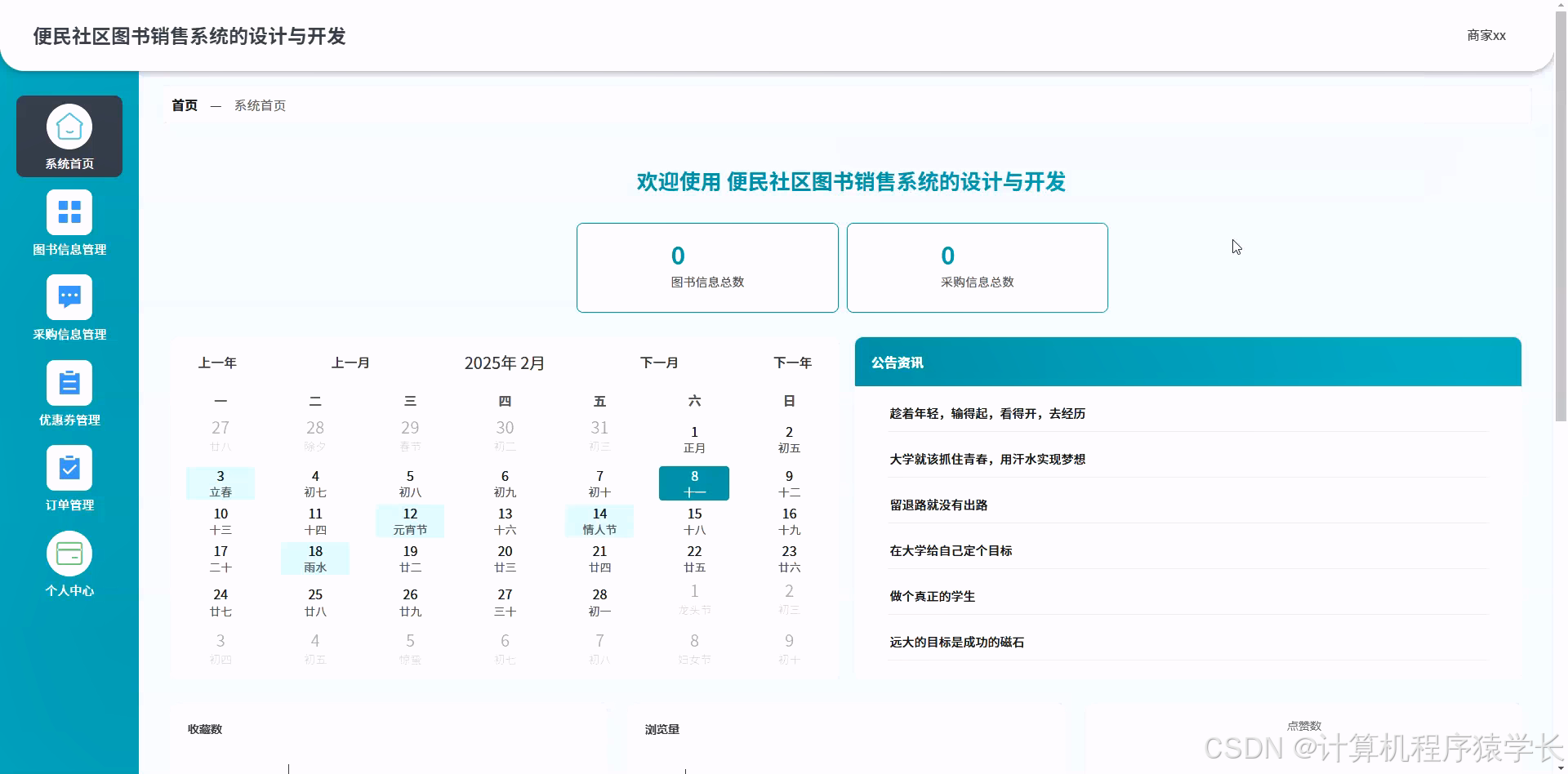
Task: Open notice 做个真正的学生
Action: 932,597
